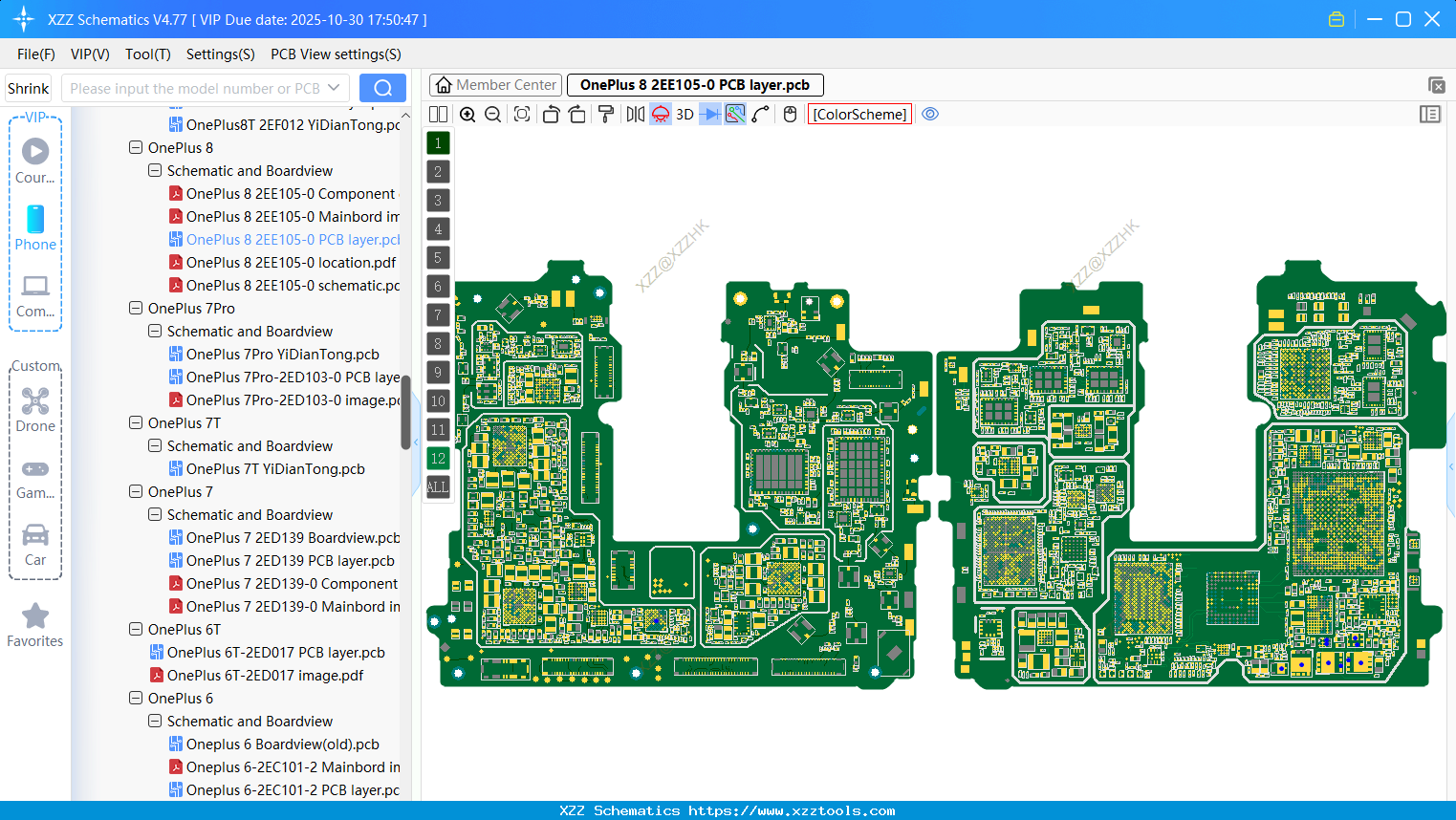Switch to the OnePlus 8 2EE105-0 PCB tab
Viewport: 1456px width, 820px height.
[695, 84]
